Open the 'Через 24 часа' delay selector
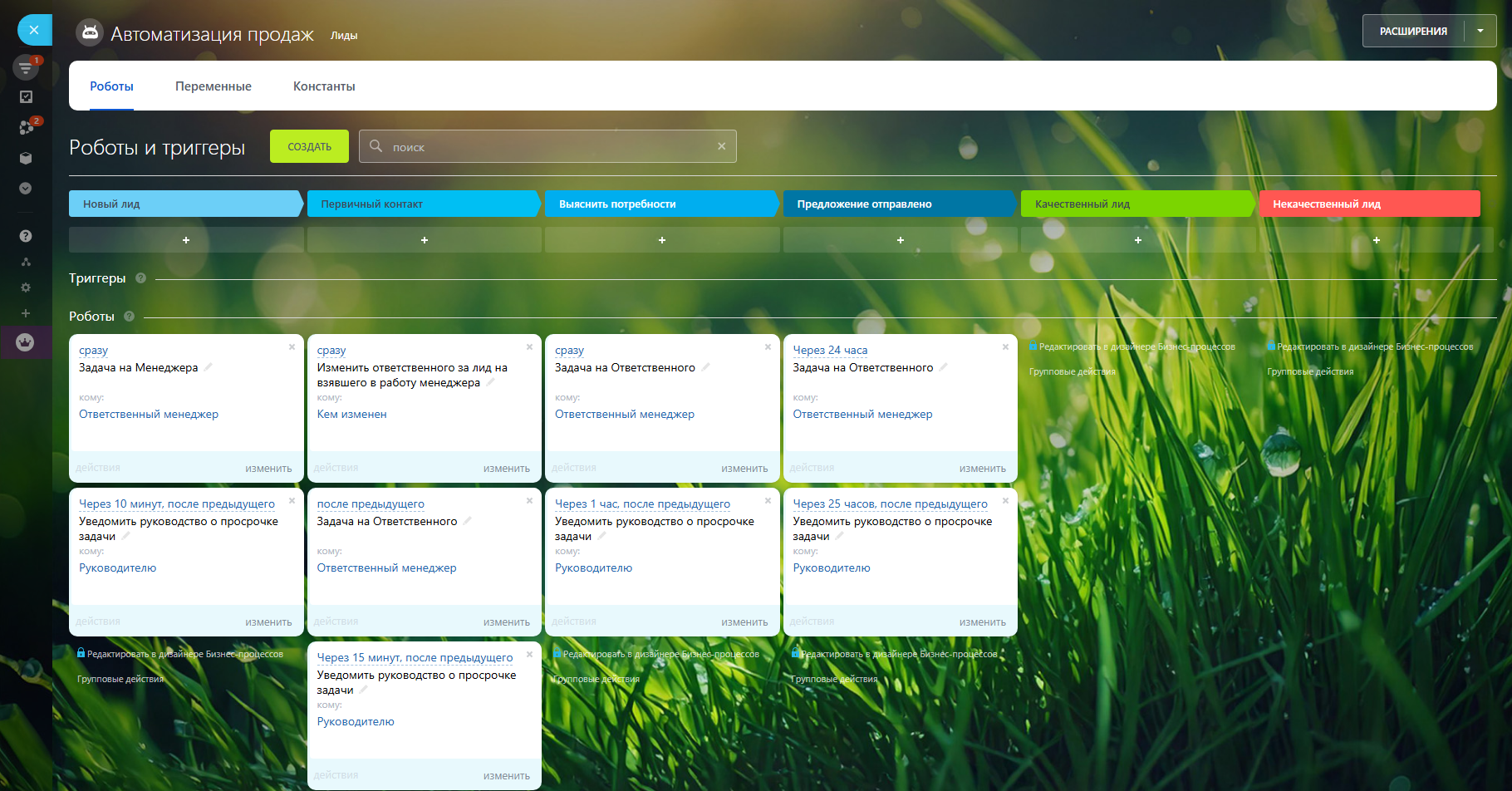Screen dimensions: 1512x791 [x=830, y=351]
